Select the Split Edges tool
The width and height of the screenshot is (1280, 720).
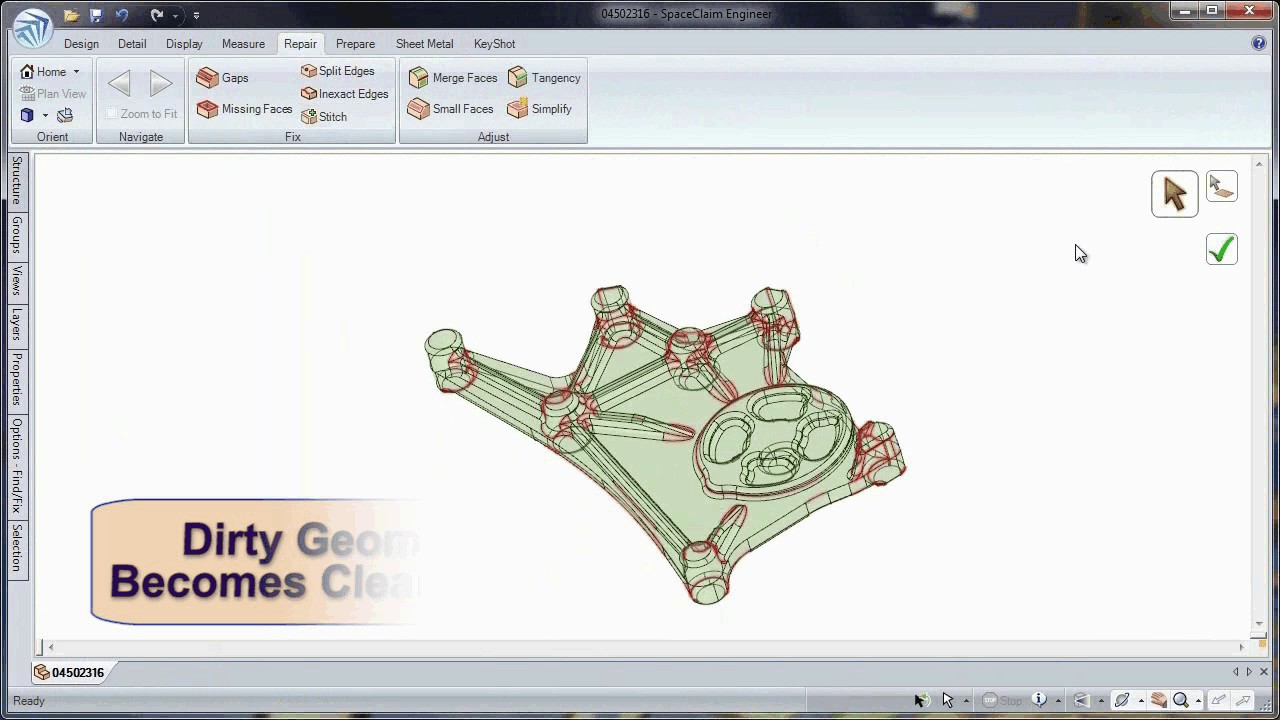[x=337, y=71]
